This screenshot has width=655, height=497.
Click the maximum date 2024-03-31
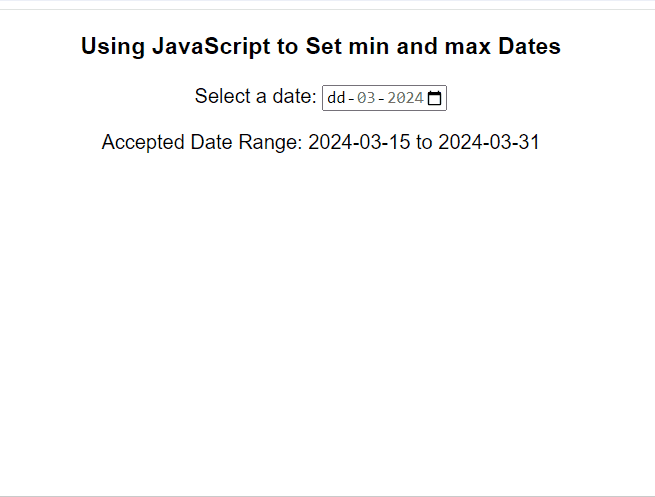[x=489, y=142]
